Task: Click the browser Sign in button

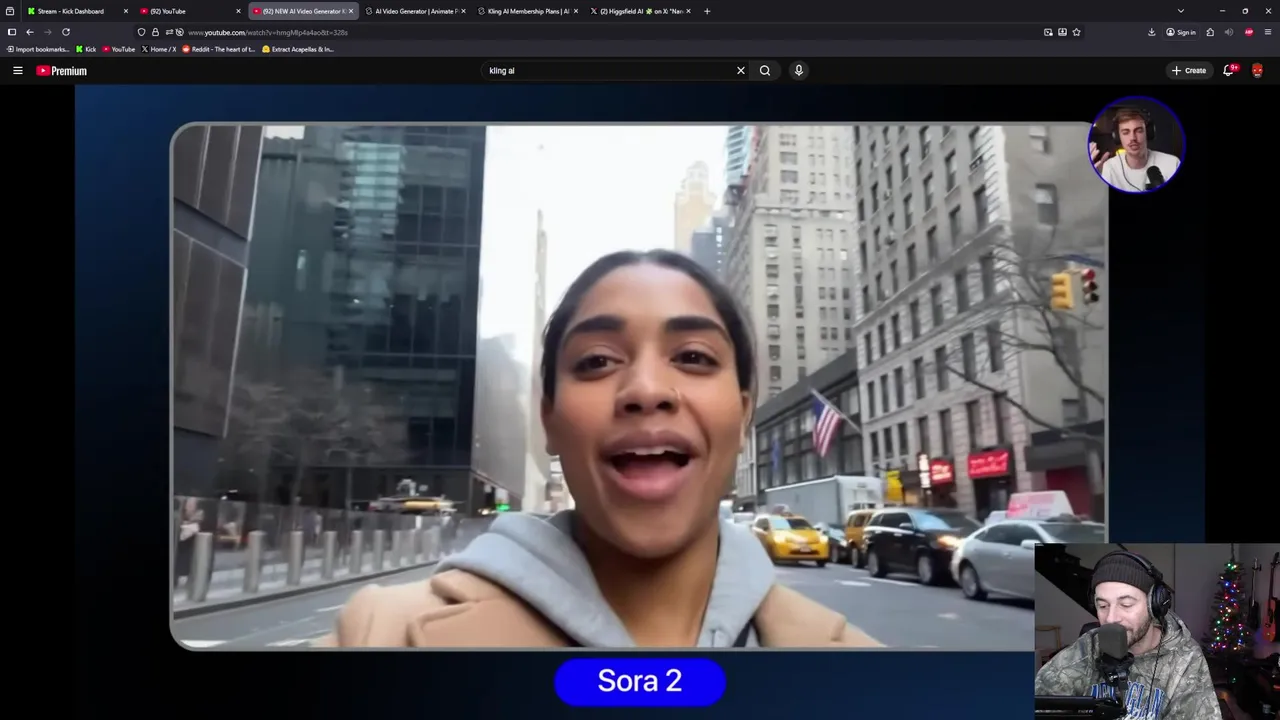Action: click(1181, 32)
